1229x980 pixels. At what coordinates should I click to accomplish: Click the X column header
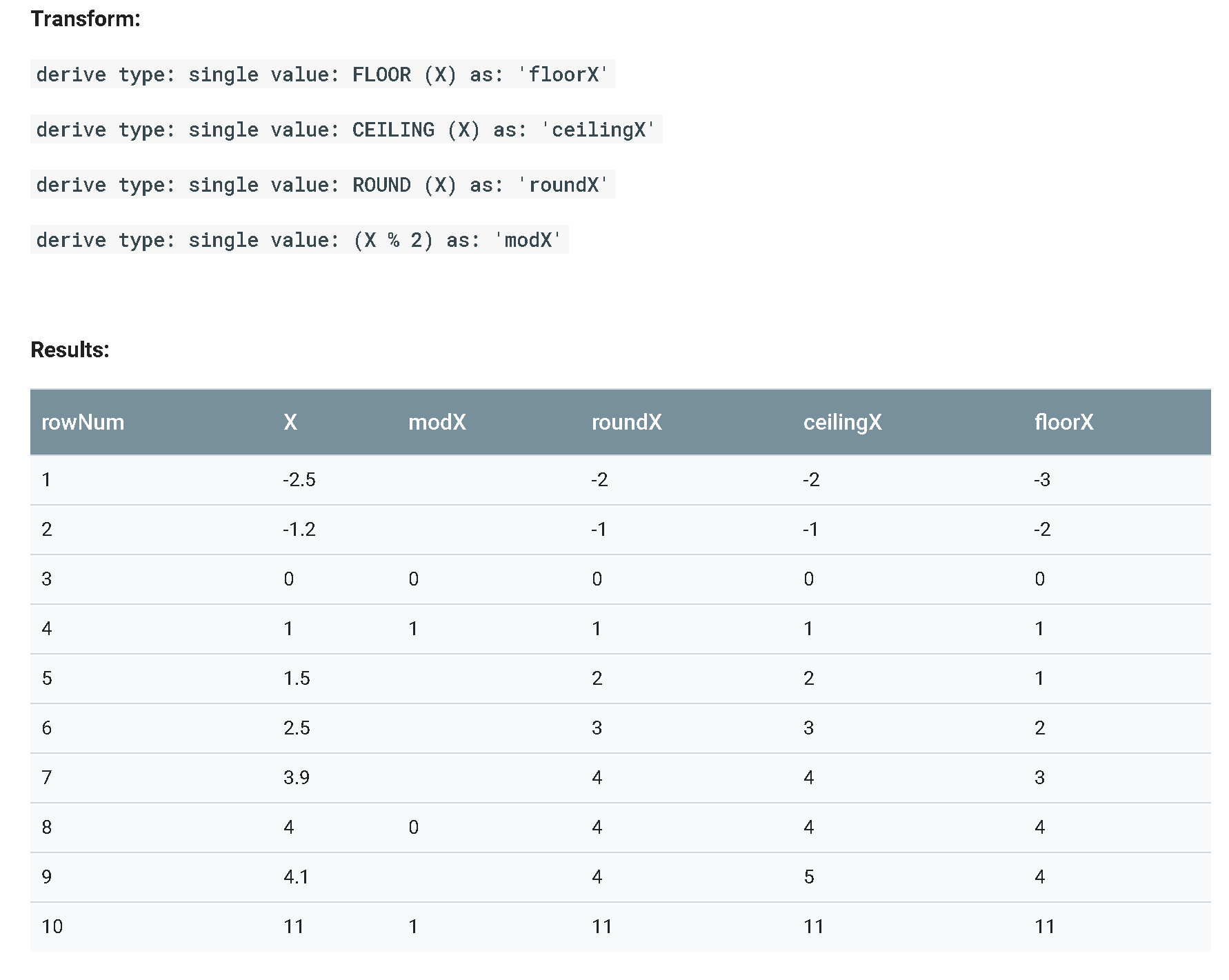(290, 422)
